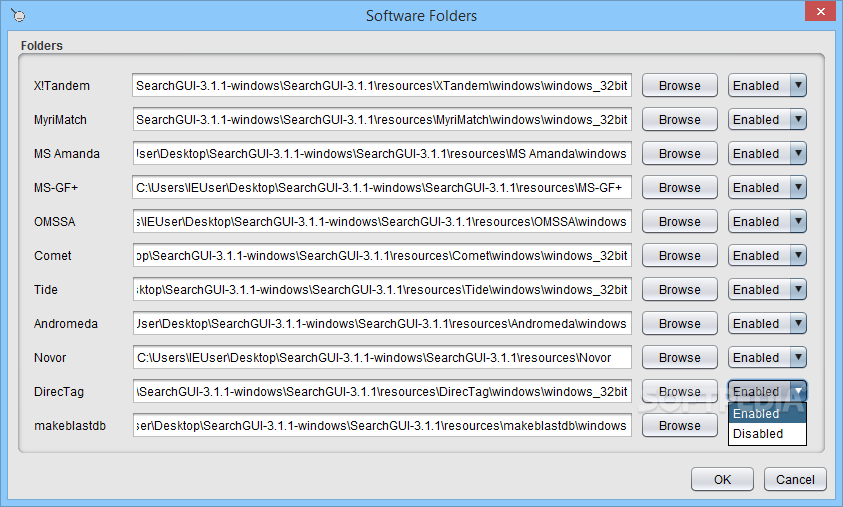Click the makeblastdb label

point(70,426)
